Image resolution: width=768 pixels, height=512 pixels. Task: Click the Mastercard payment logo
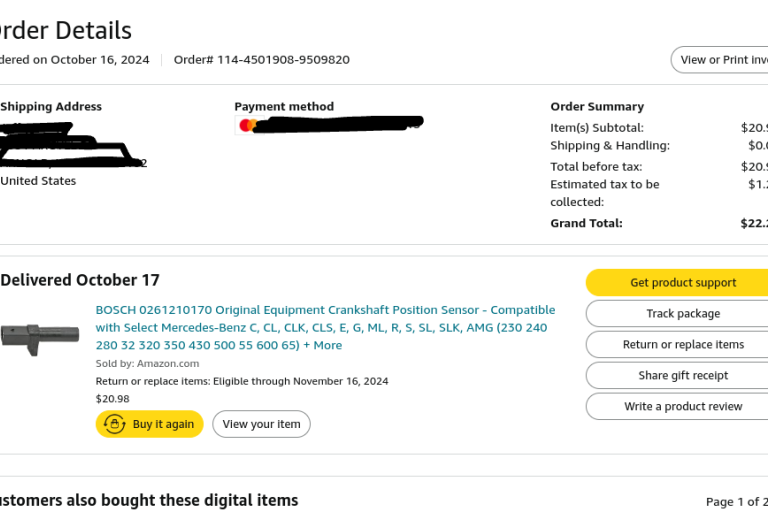click(x=247, y=125)
